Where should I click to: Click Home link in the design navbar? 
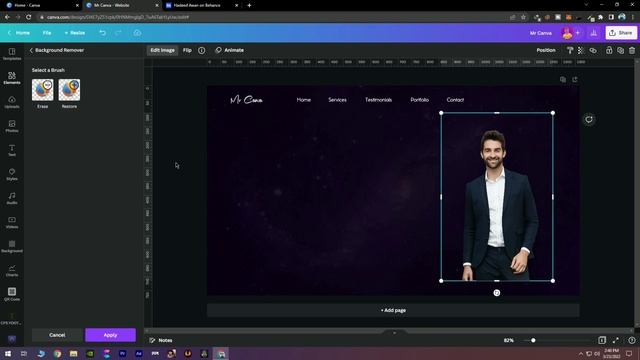304,100
